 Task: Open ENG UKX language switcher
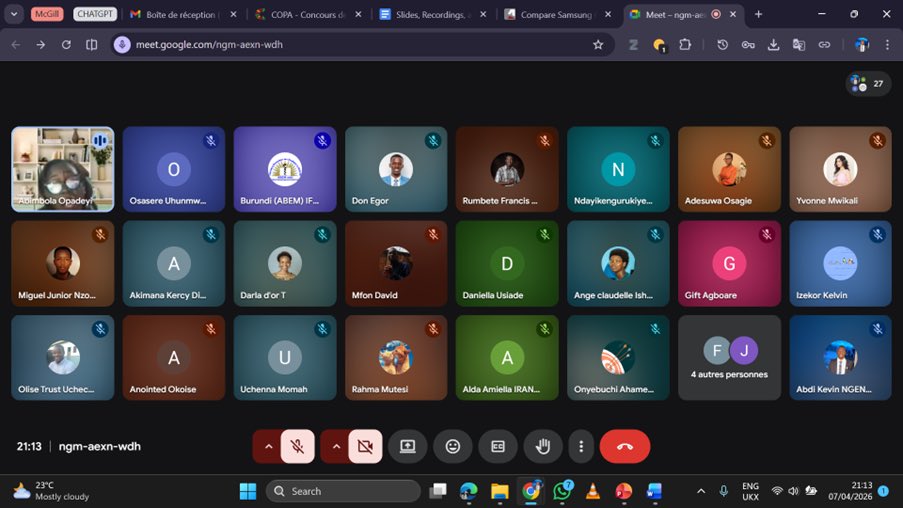pos(750,491)
